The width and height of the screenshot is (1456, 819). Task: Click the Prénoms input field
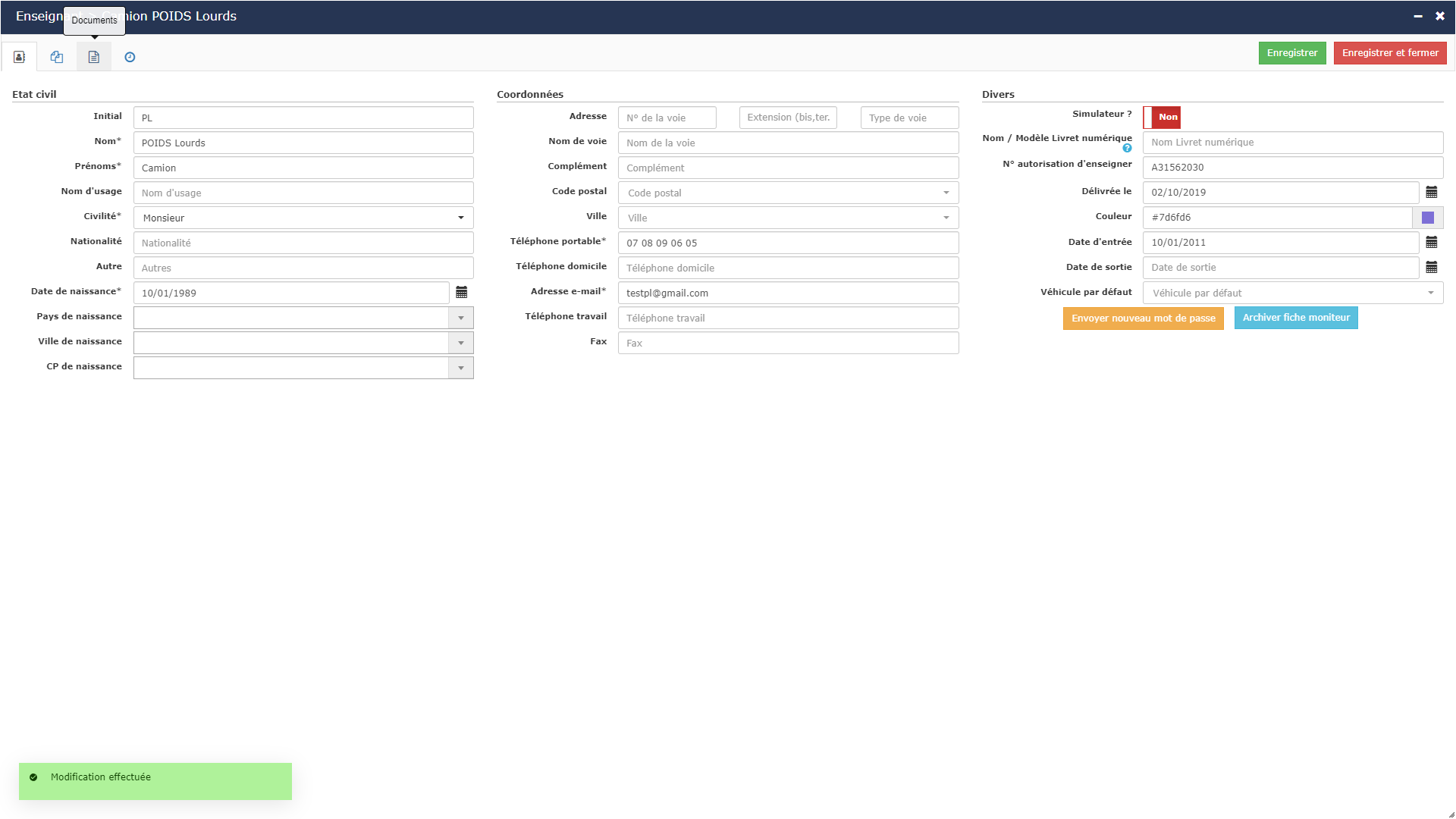(x=303, y=168)
